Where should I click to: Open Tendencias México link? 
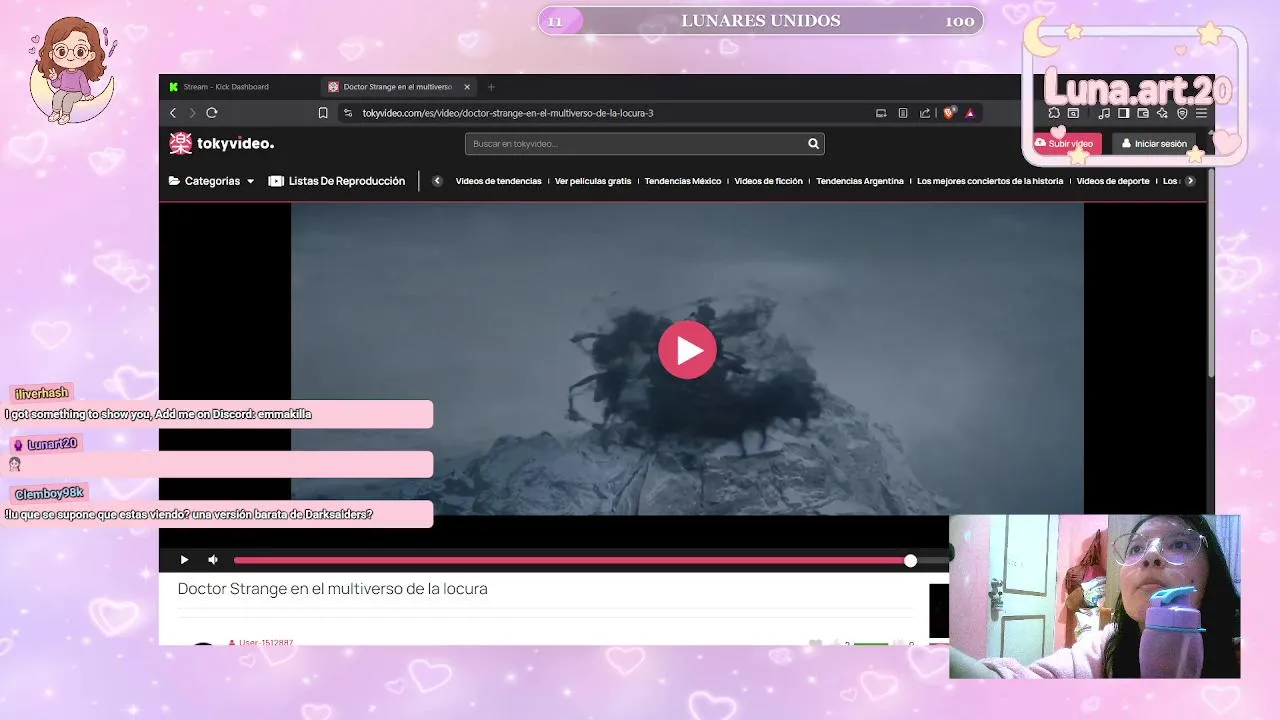point(683,181)
